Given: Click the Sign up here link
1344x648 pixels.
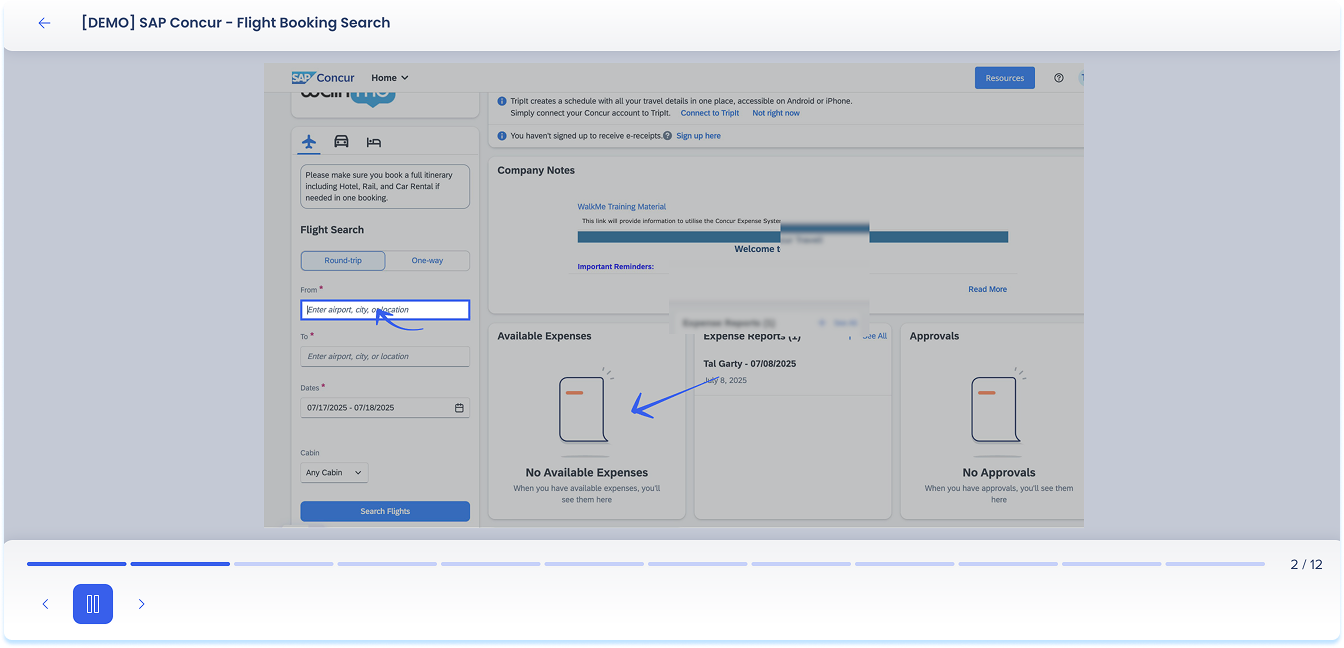Looking at the screenshot, I should (698, 136).
